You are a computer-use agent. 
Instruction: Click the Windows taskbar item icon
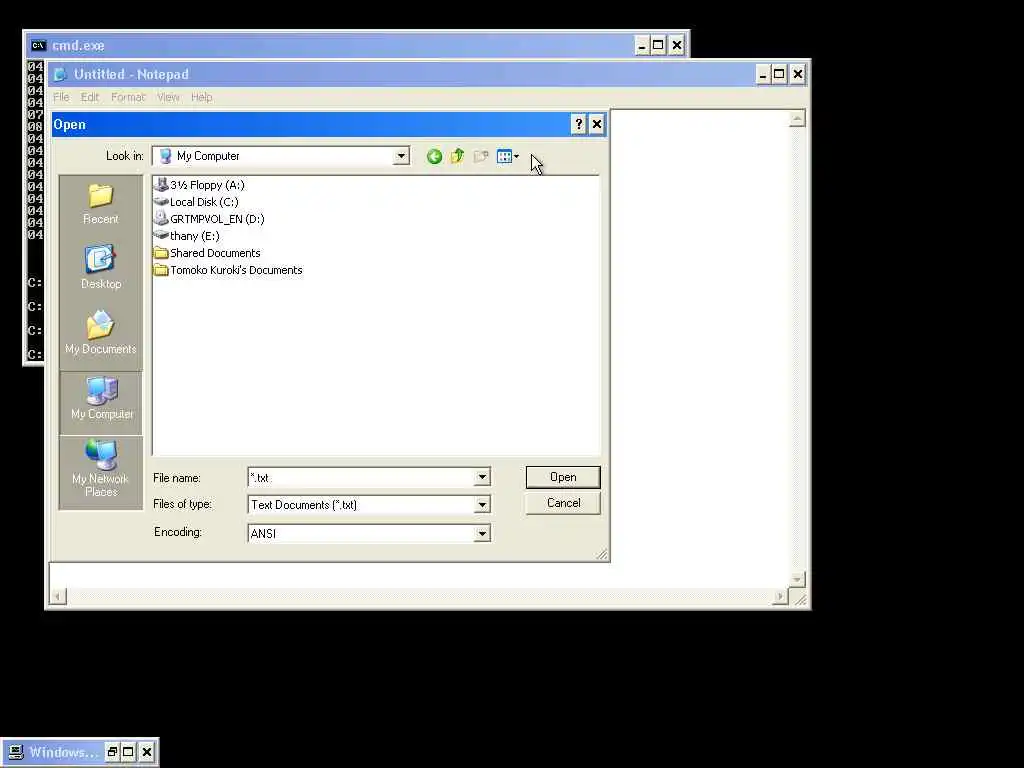tap(16, 752)
